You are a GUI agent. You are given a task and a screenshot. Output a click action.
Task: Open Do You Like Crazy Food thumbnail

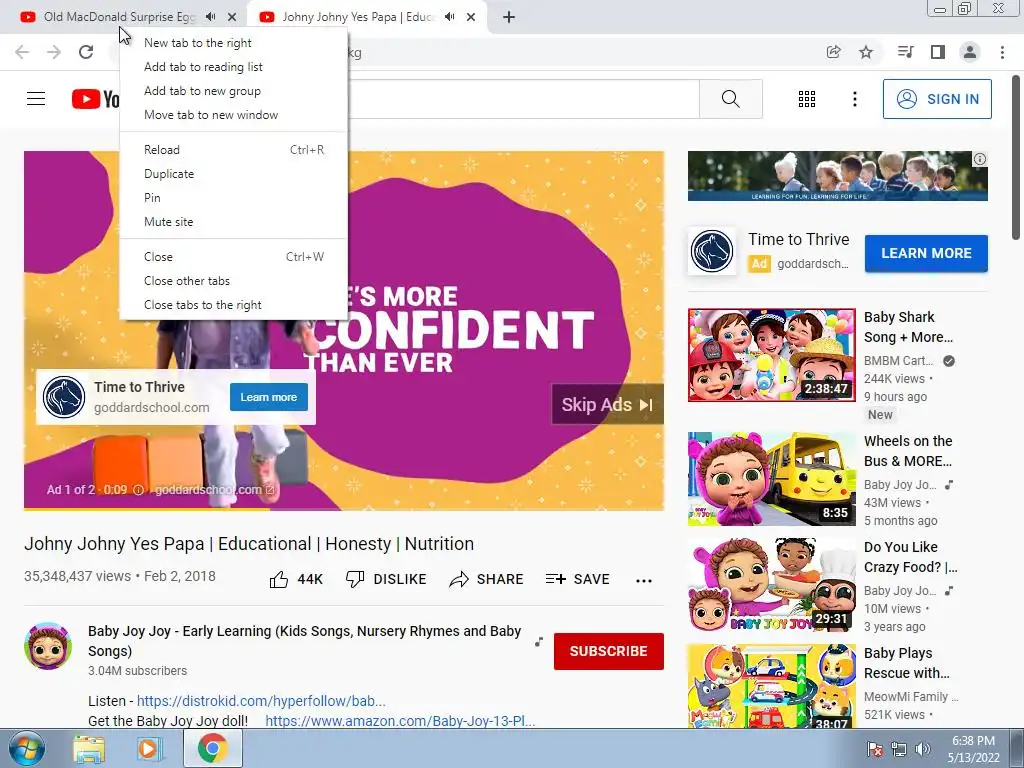[771, 584]
